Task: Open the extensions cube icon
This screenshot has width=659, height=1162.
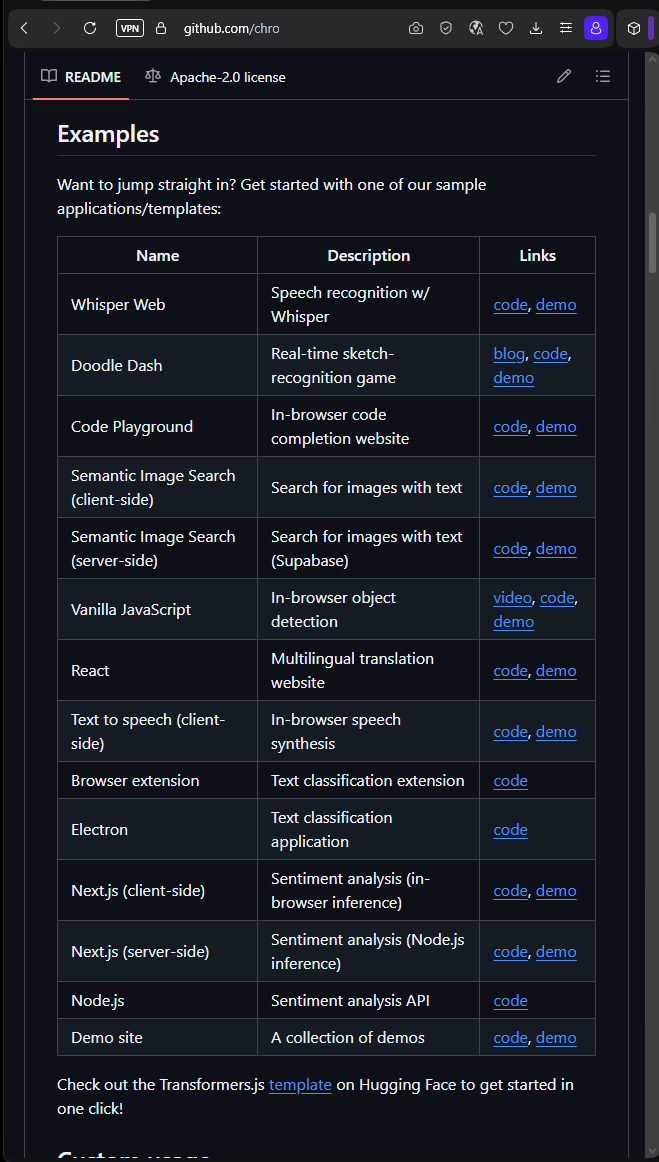Action: tap(634, 29)
